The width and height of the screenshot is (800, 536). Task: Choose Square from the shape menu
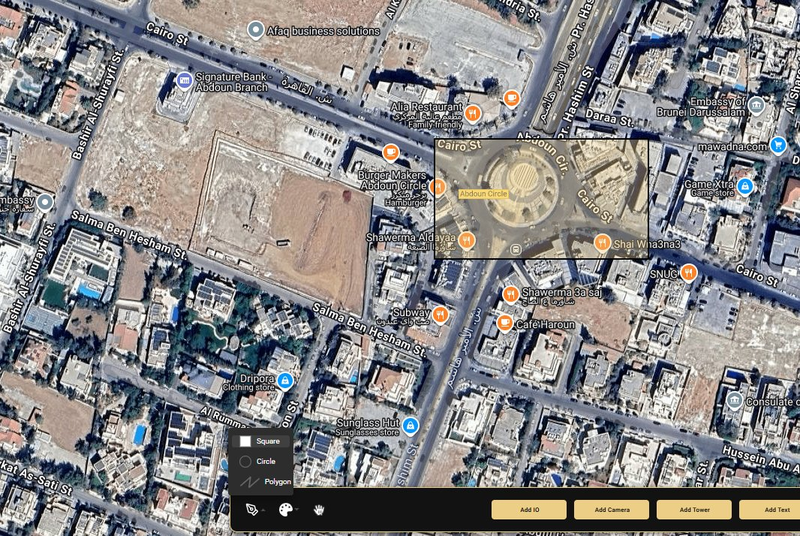click(260, 441)
